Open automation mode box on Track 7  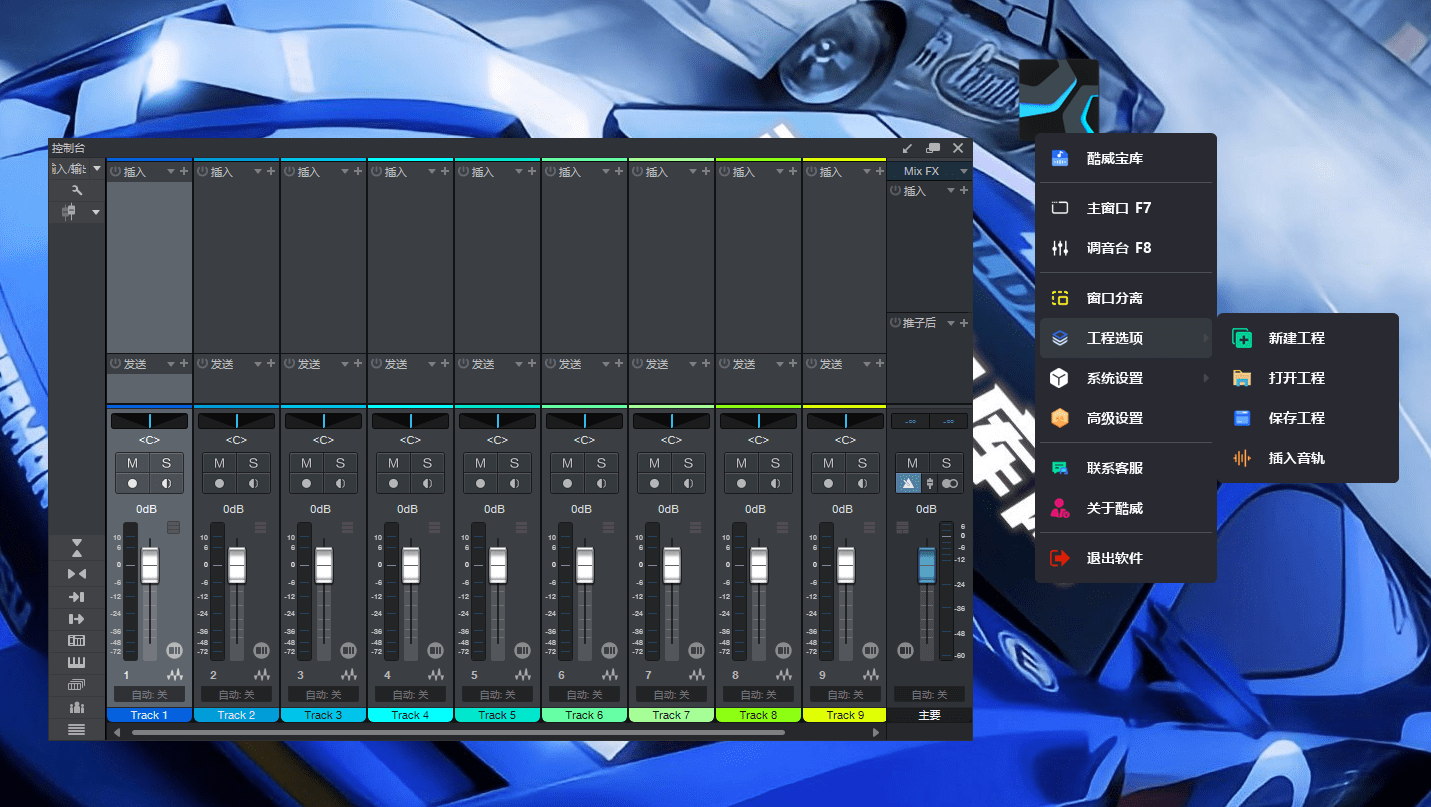pyautogui.click(x=672, y=694)
